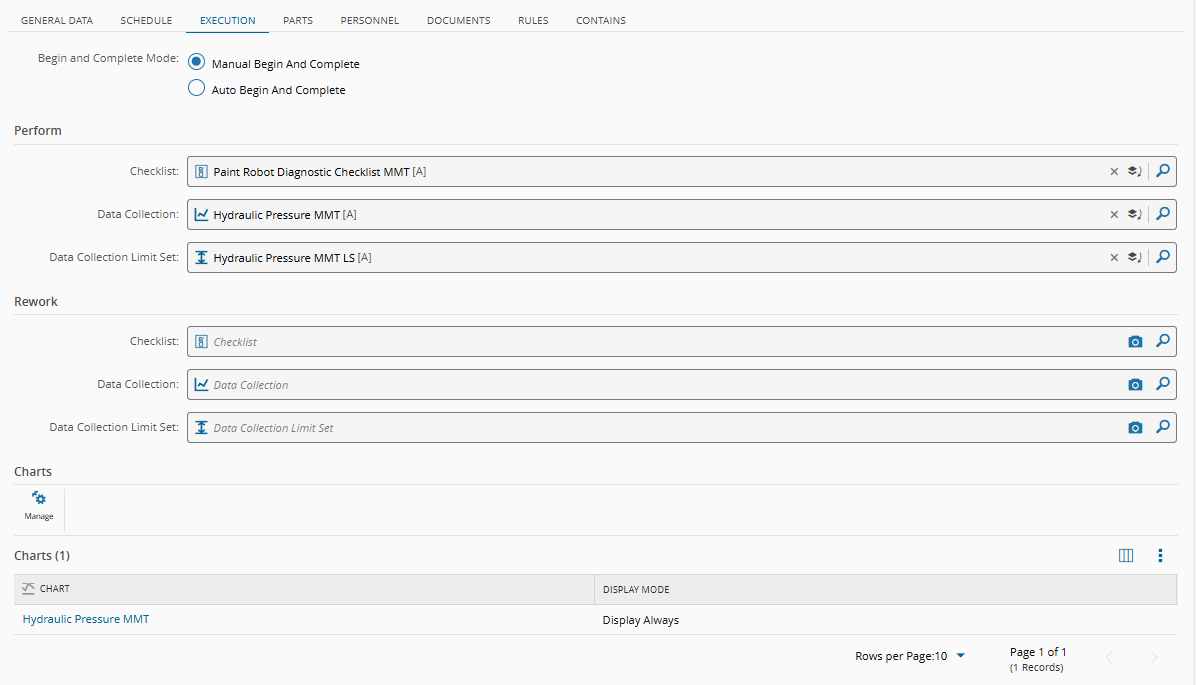Click camera icon in Rework Checklist field
Viewport: 1196px width, 685px height.
[x=1135, y=342]
